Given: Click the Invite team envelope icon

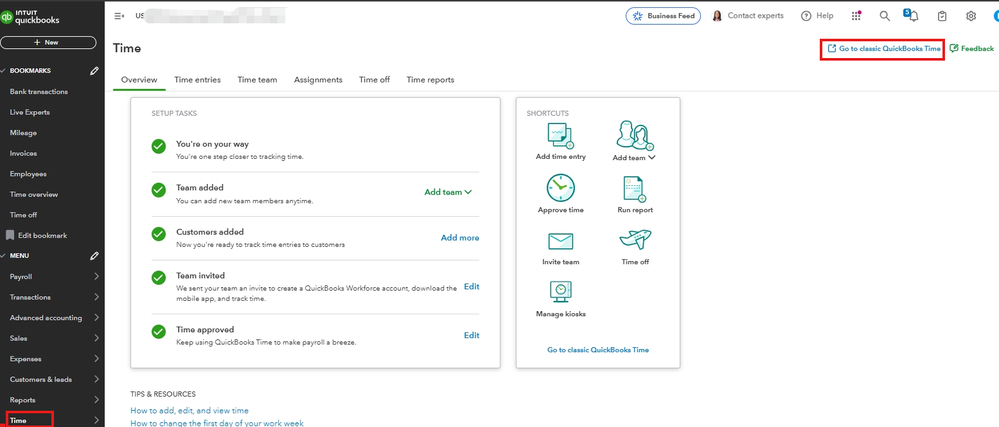Looking at the screenshot, I should point(561,242).
